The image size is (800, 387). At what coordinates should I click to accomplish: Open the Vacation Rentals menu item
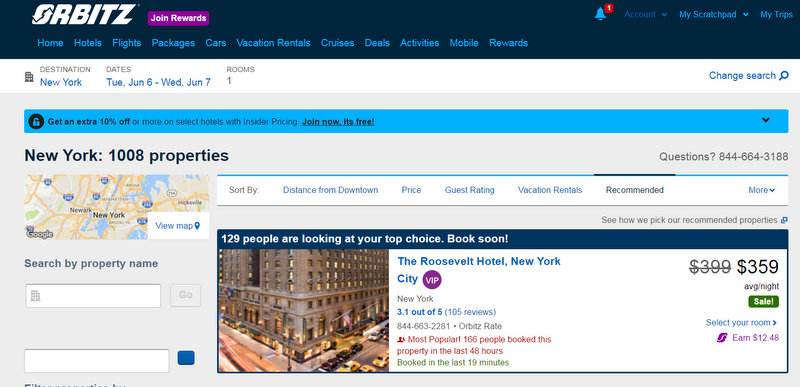(x=273, y=43)
